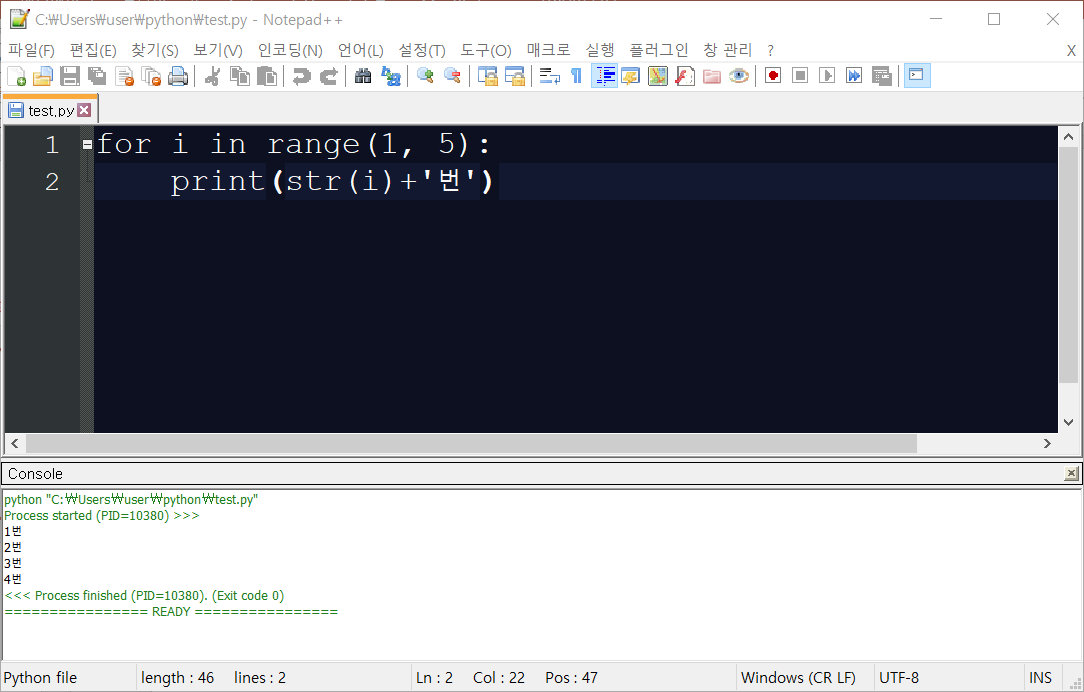The height and width of the screenshot is (692, 1084).
Task: Click editor vertical scrollbar up arrow
Action: [x=1069, y=138]
